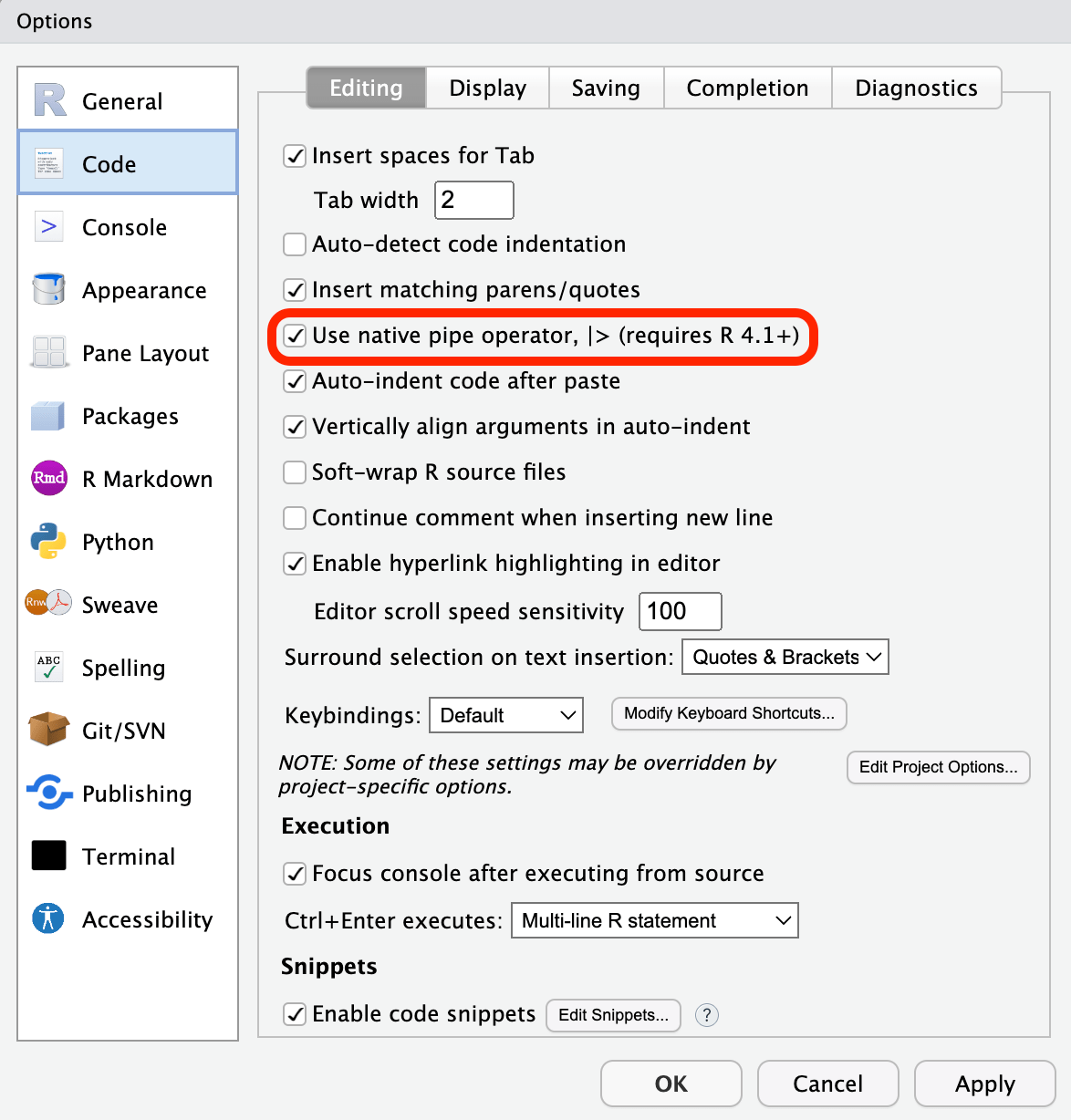Viewport: 1071px width, 1120px height.
Task: Click the Sweave sidebar icon
Action: [x=47, y=604]
